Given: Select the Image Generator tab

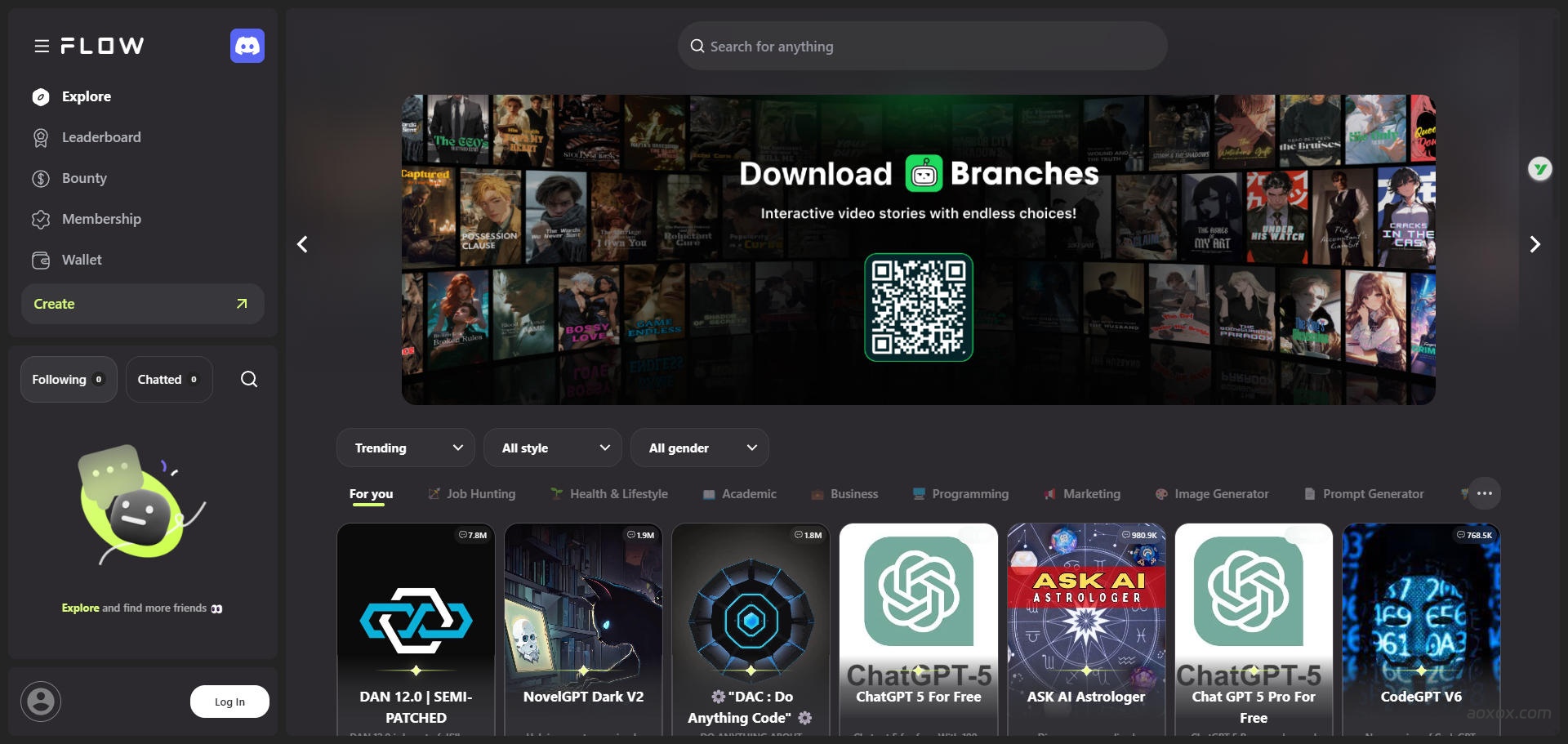Looking at the screenshot, I should (x=1221, y=494).
